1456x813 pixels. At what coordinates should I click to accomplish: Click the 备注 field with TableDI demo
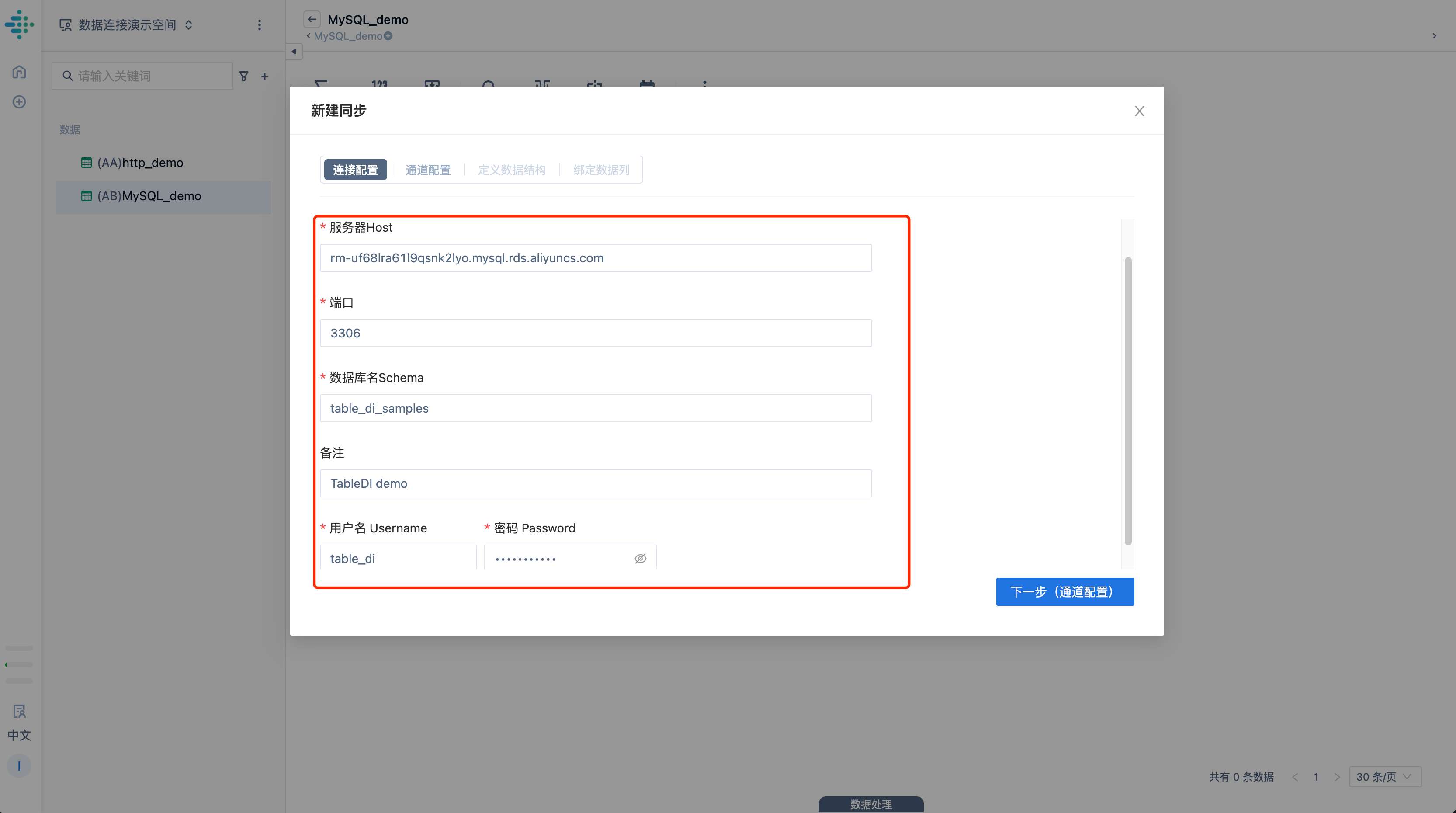596,483
